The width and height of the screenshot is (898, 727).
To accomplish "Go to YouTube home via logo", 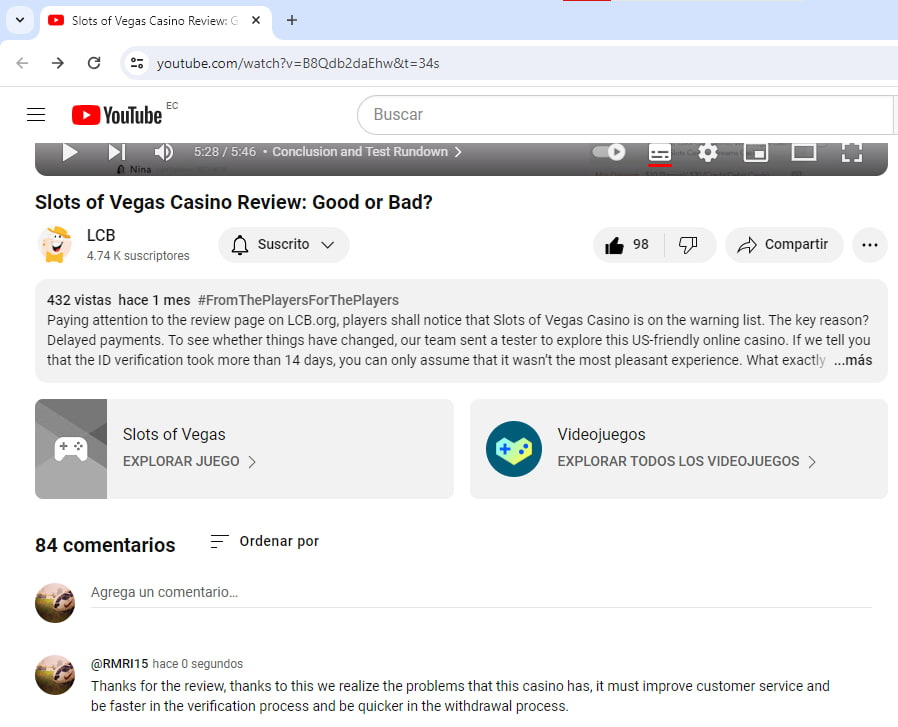I will (x=117, y=115).
